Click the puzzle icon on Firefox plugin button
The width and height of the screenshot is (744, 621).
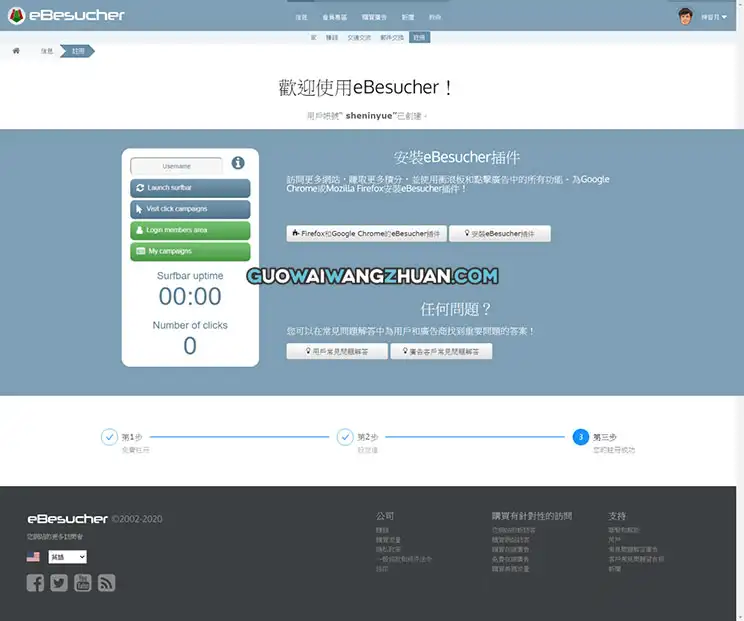click(296, 233)
